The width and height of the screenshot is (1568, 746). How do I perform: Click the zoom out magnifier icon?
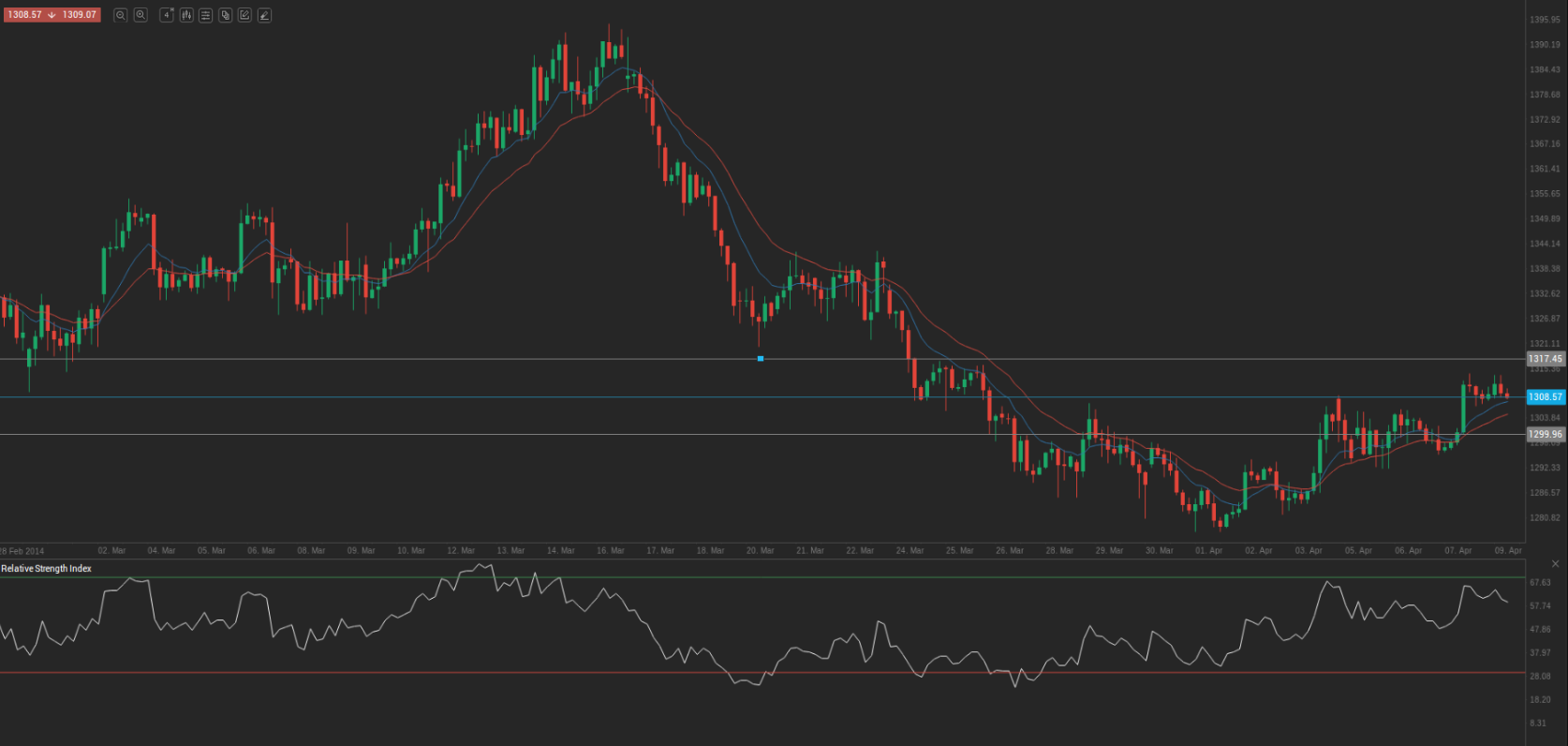click(x=120, y=15)
